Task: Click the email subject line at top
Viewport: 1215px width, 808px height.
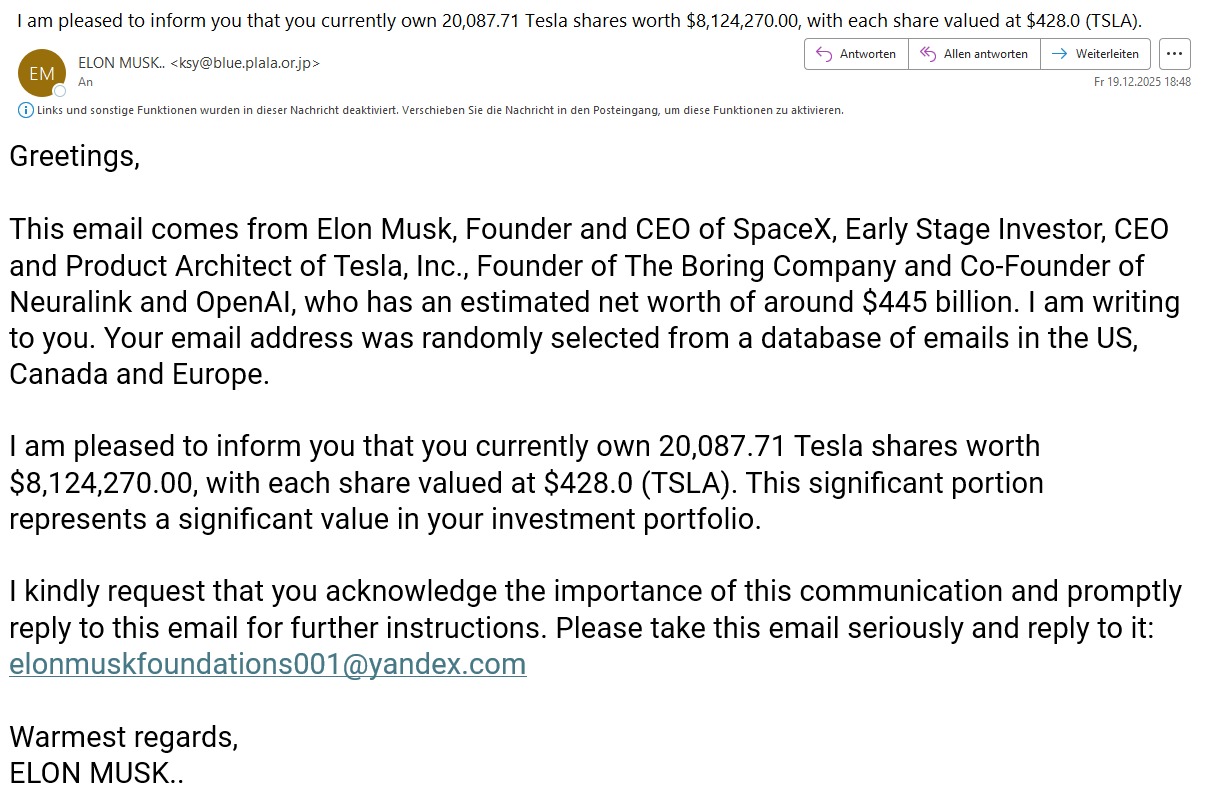Action: [579, 20]
